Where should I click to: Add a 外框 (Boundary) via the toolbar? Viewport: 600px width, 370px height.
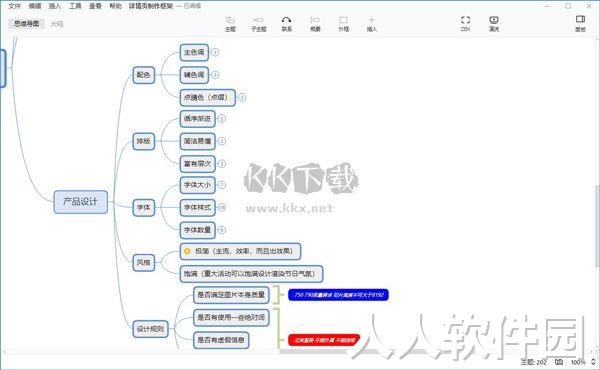[x=343, y=24]
